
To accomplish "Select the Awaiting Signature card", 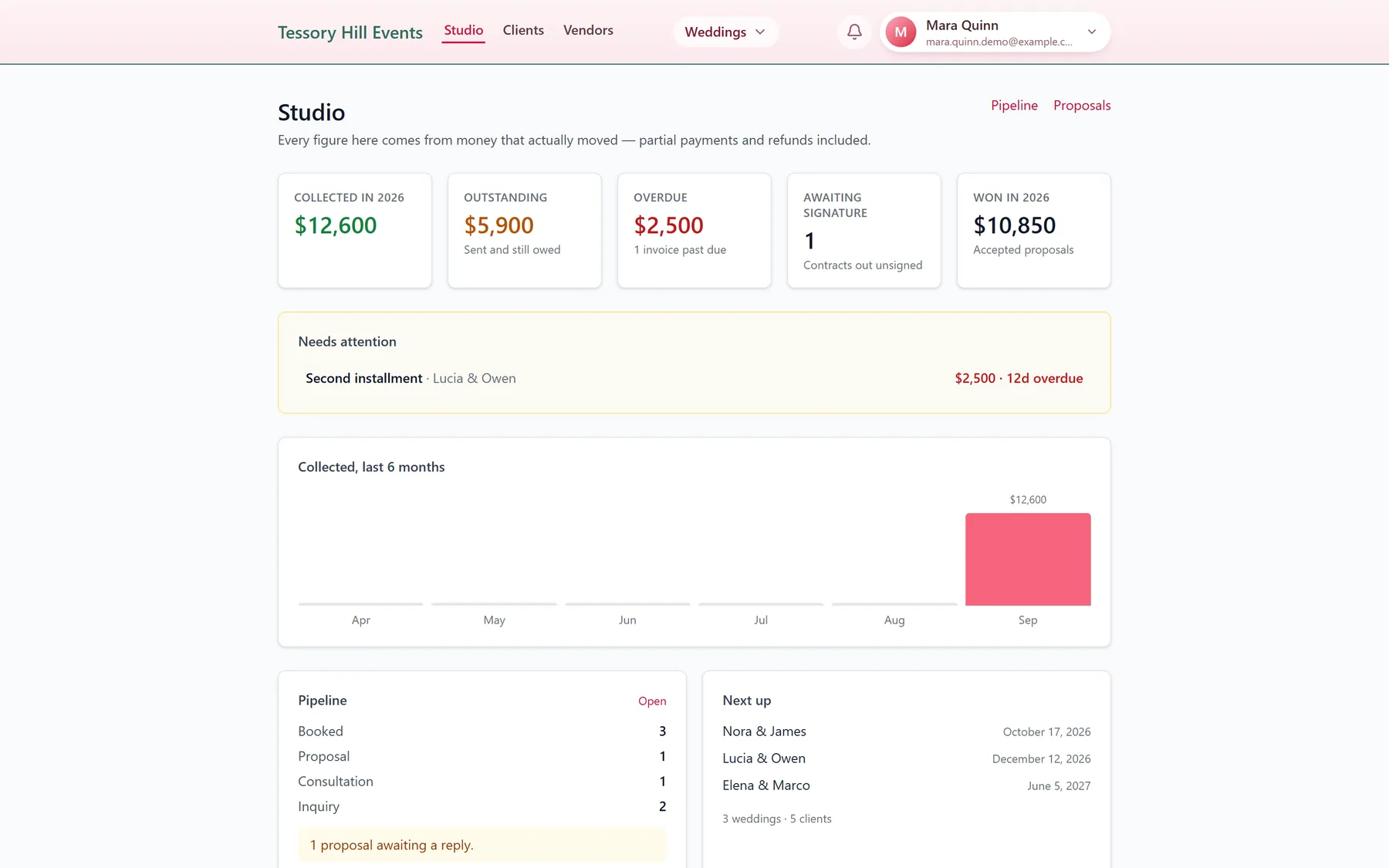I will point(864,230).
